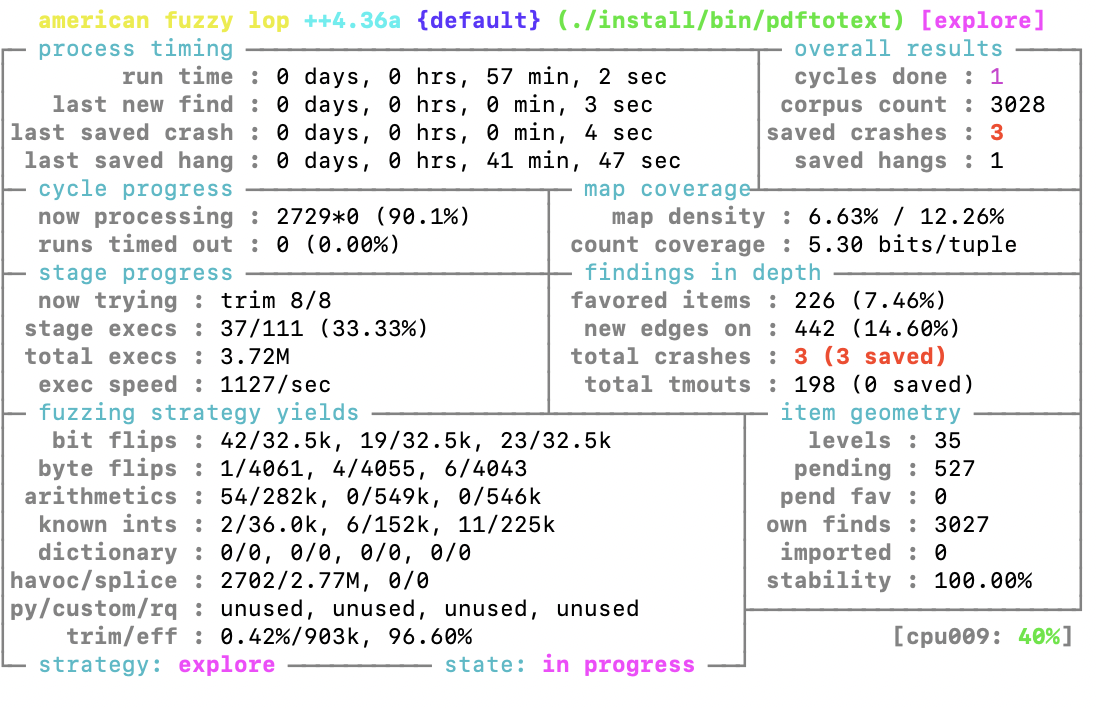Click the "findings in depth" section heading

click(702, 273)
